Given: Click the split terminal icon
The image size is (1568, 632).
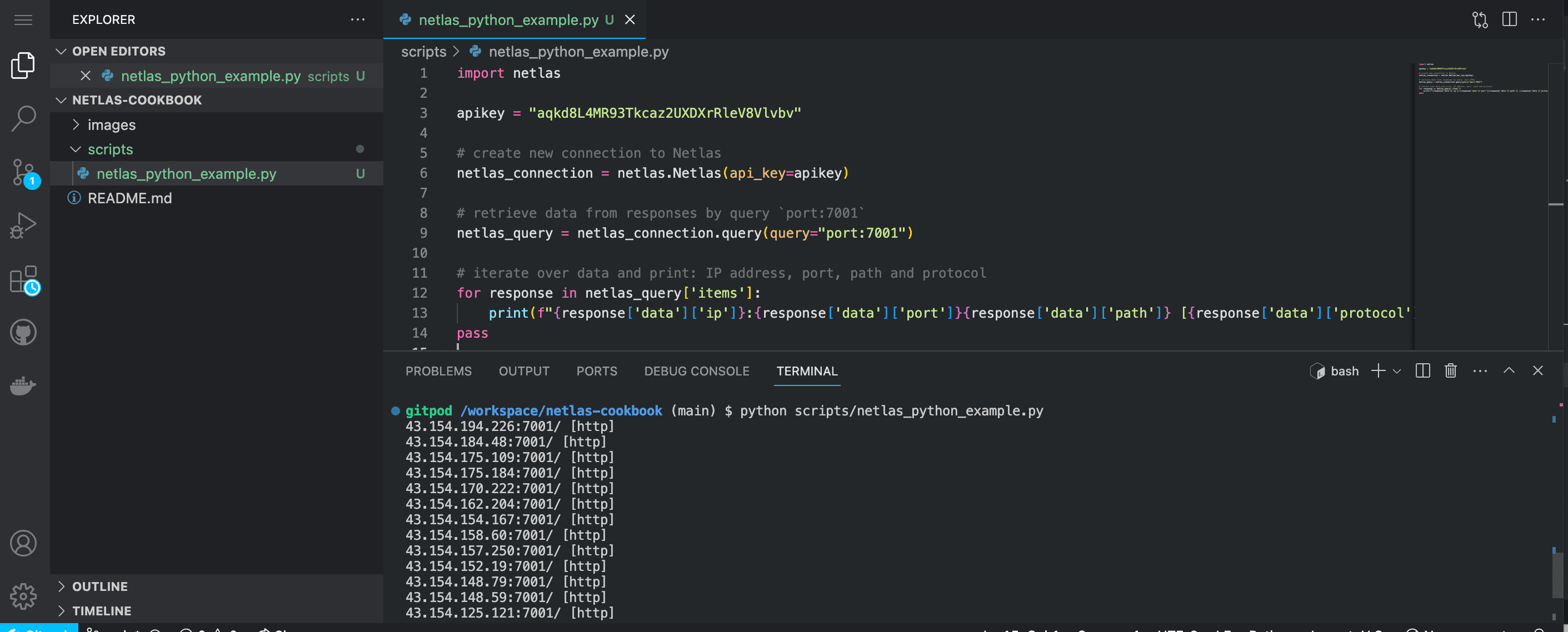Looking at the screenshot, I should pyautogui.click(x=1422, y=370).
